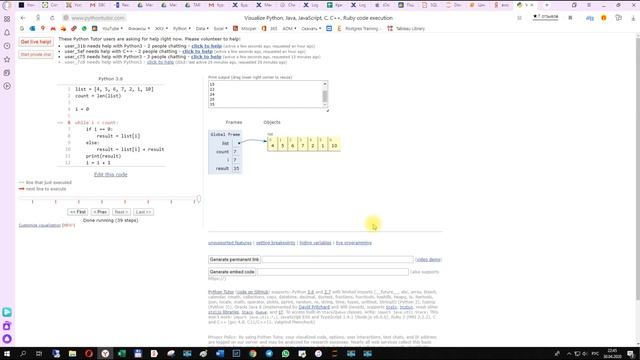Open the Gmail bookmark icon in bookmarks bar
Viewport: 640px width, 360px height.
(x=53, y=29)
